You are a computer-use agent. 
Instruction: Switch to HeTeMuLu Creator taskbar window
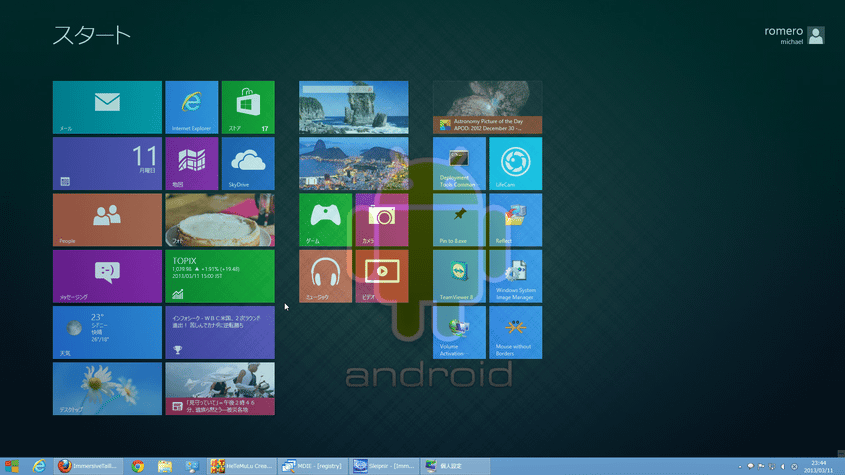pyautogui.click(x=242, y=466)
